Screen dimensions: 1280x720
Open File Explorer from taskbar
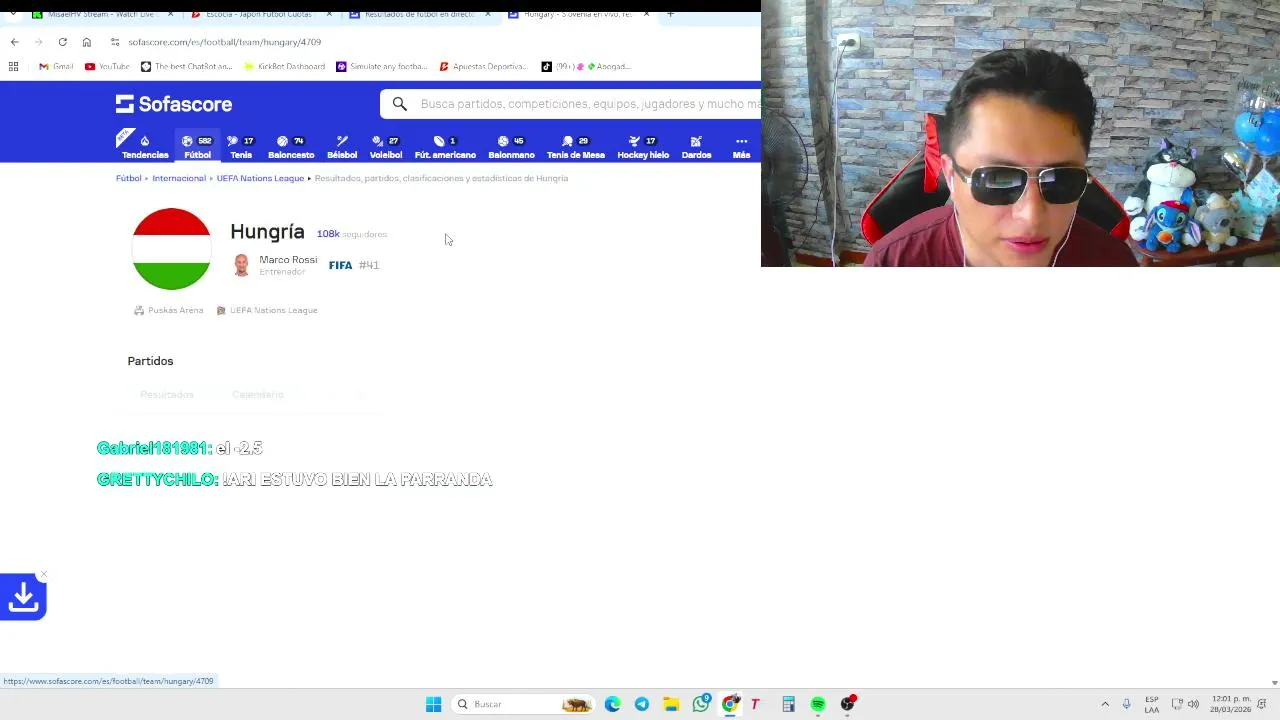(x=671, y=704)
